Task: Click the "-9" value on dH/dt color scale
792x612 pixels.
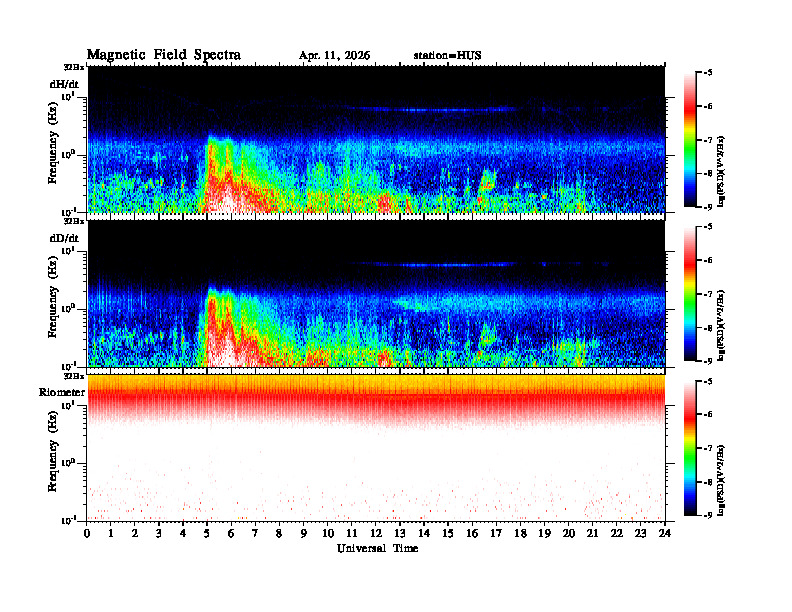Action: 708,207
